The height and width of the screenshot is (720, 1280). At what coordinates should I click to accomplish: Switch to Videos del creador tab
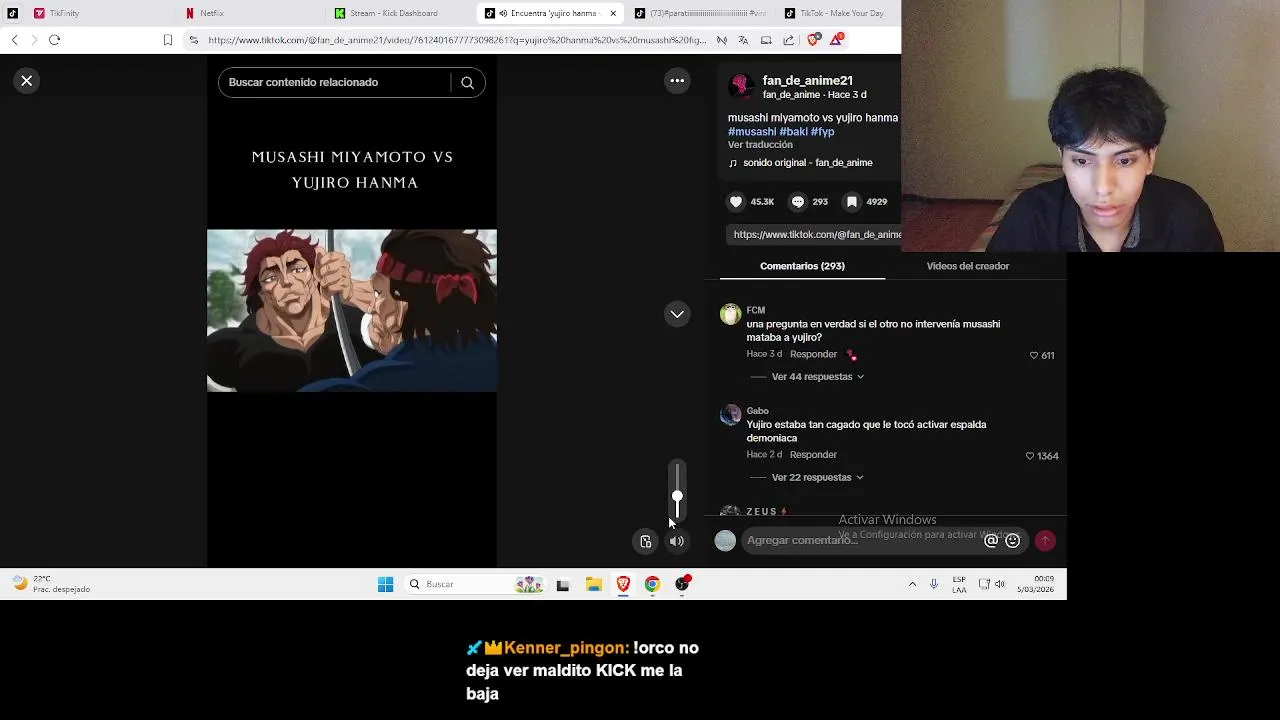(967, 266)
